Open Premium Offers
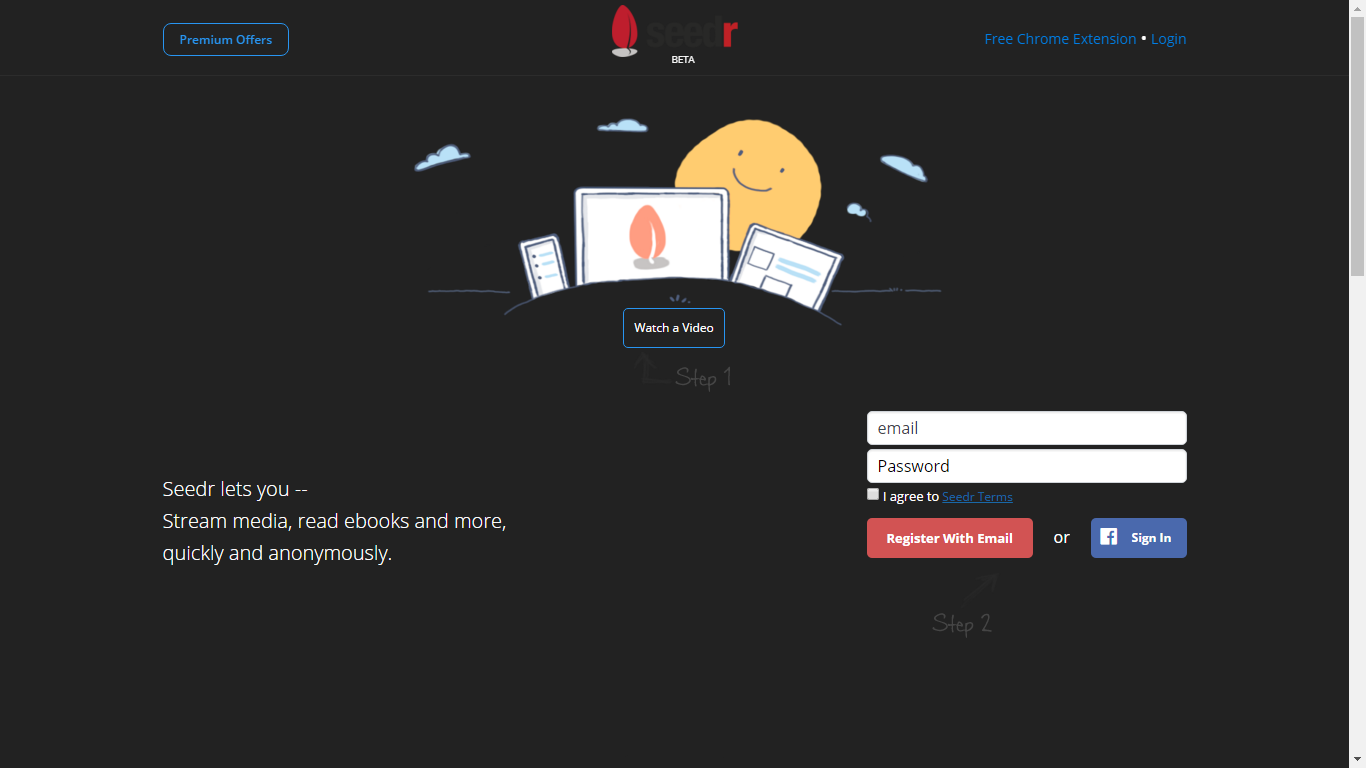1366x768 pixels. [x=226, y=40]
